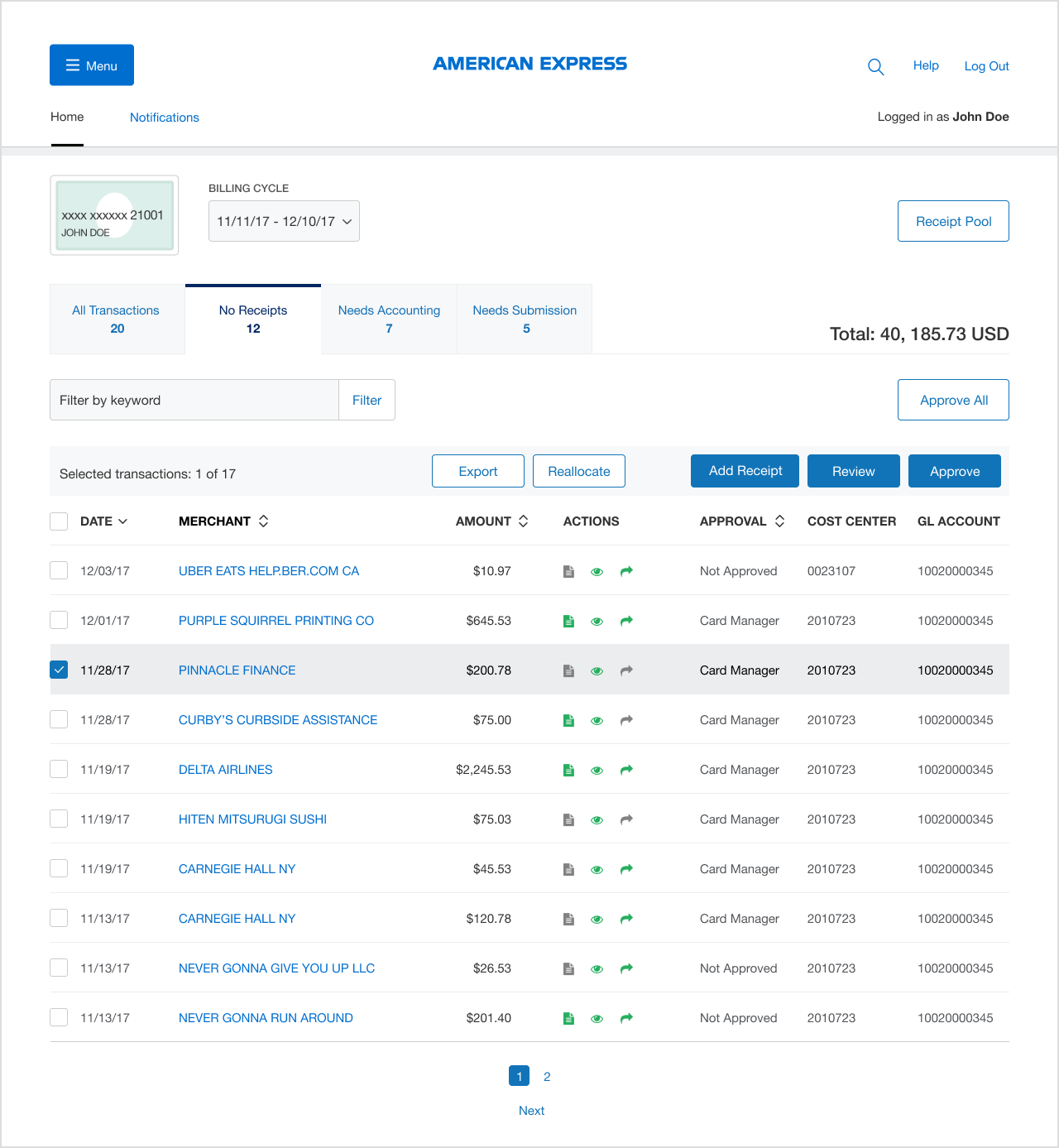1059x1148 pixels.
Task: Click forward arrow in PINNACLE FINANCE row
Action: point(626,670)
